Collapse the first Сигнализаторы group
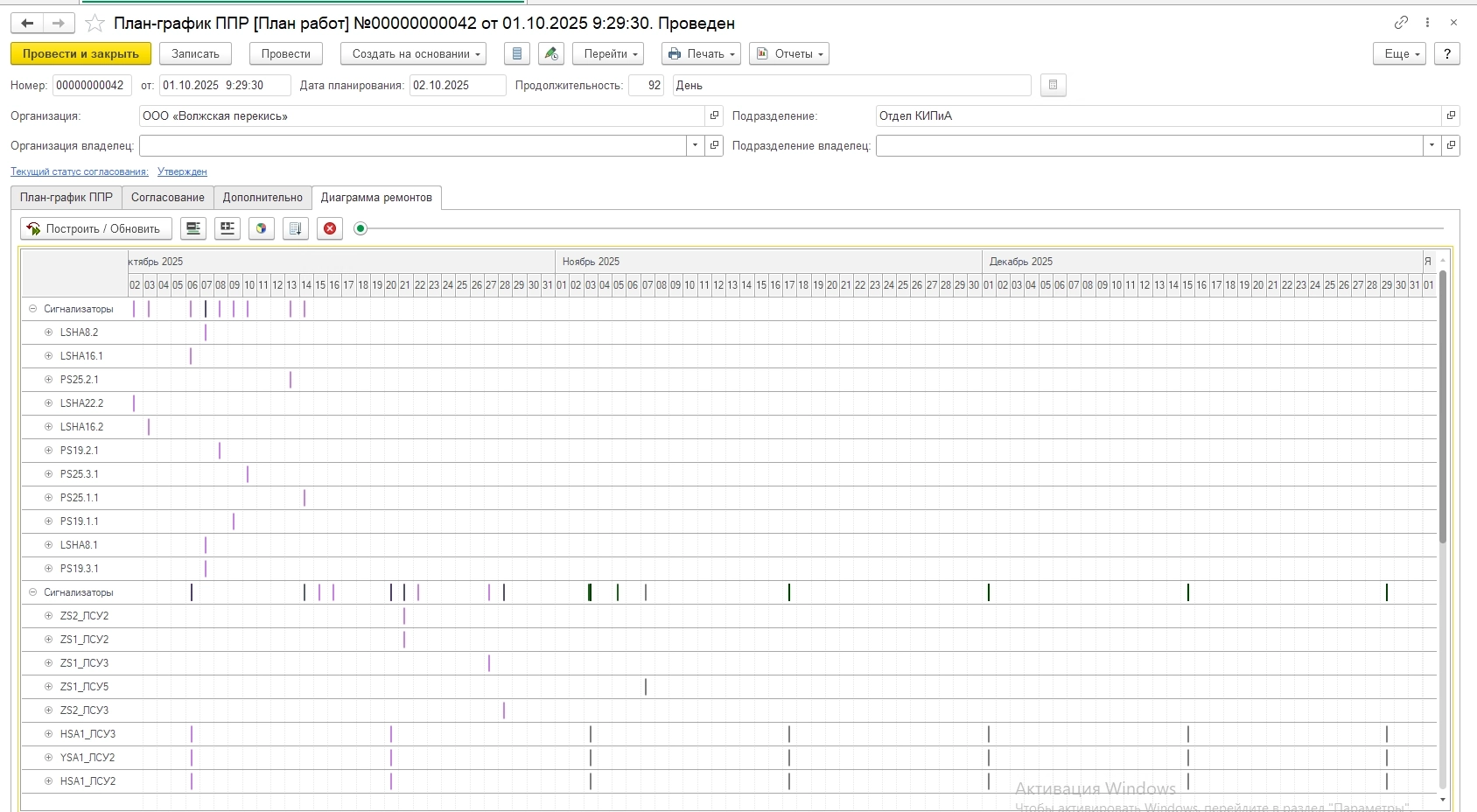 pos(33,309)
